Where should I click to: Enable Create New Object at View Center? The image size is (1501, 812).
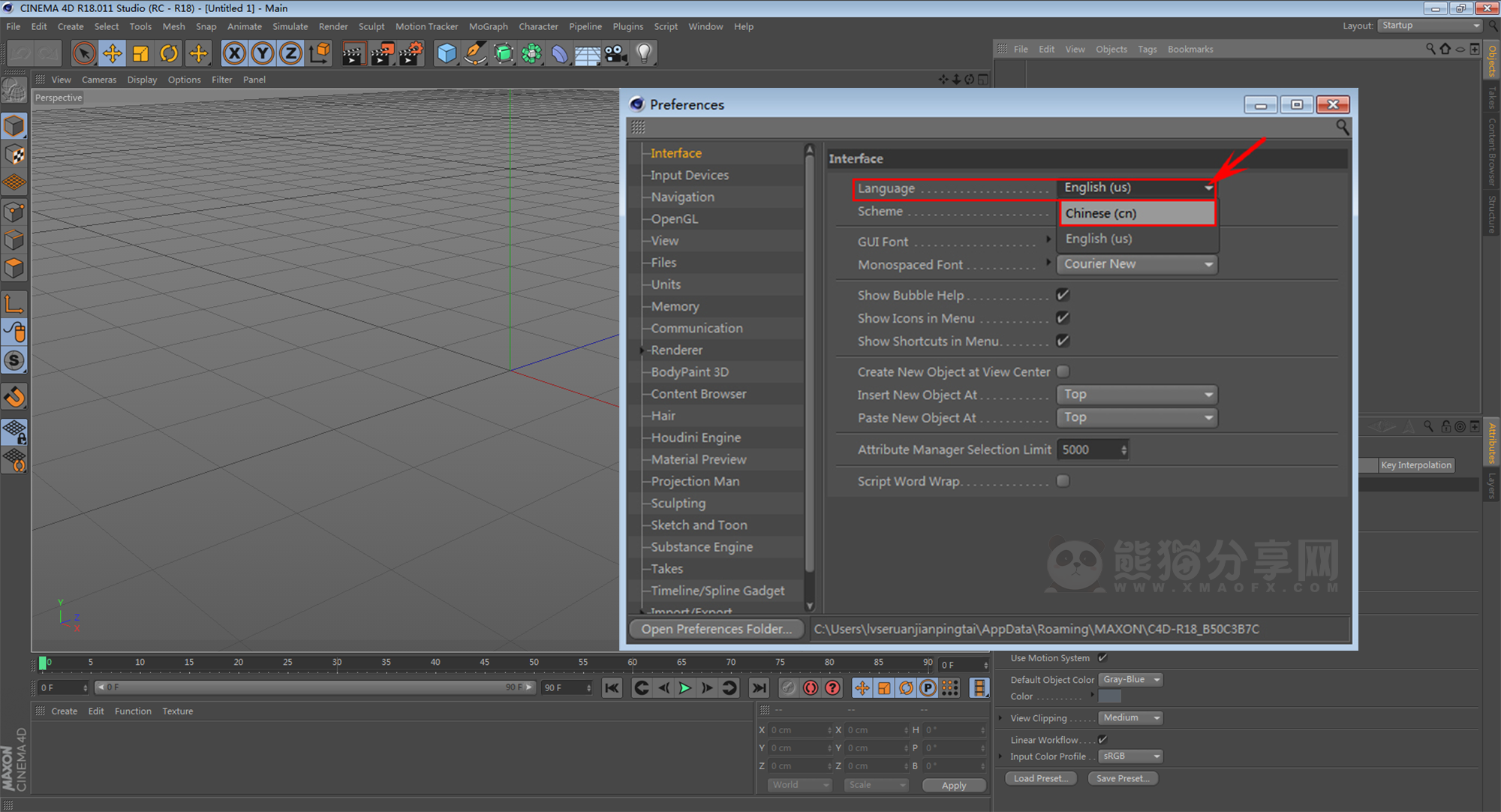1063,371
